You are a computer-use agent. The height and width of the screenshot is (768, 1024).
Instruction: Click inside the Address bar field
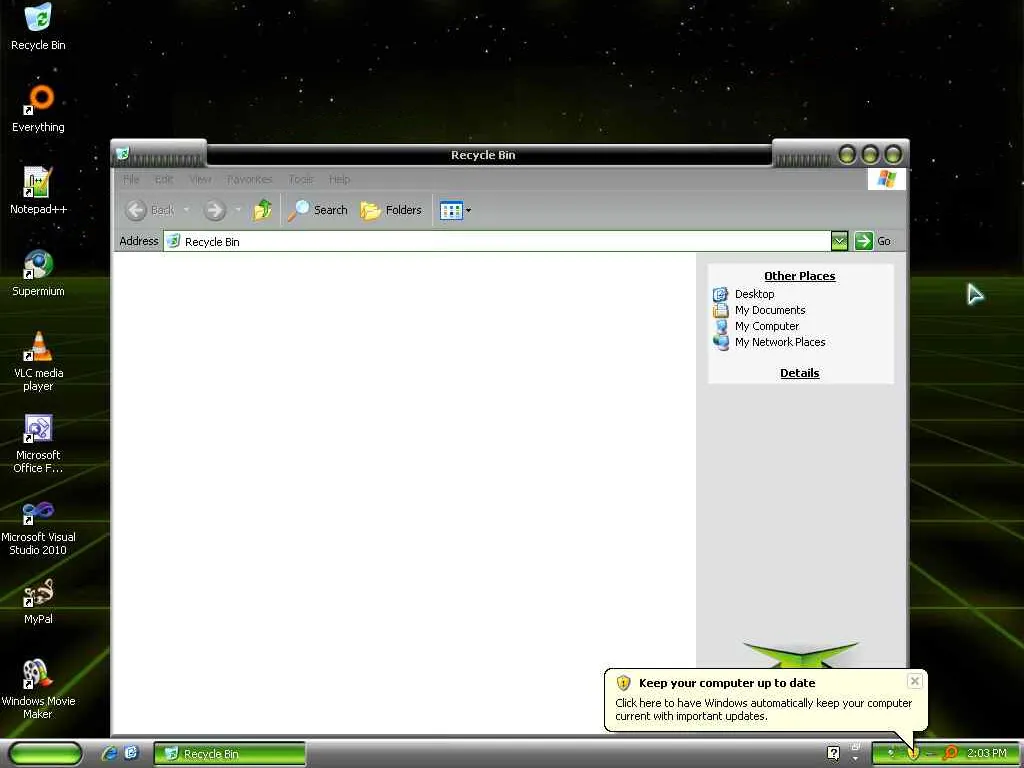pos(496,241)
